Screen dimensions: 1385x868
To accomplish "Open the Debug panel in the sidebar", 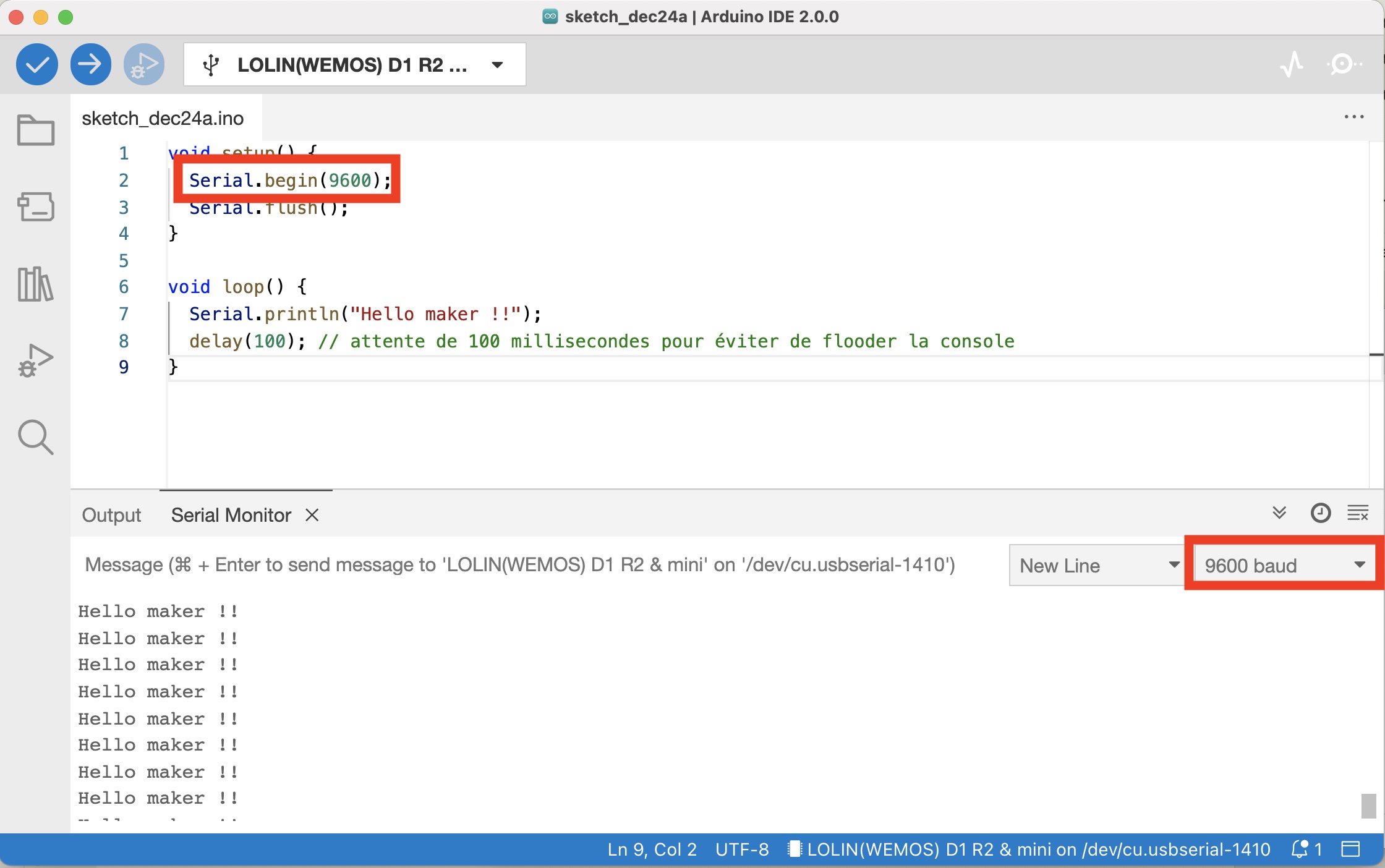I will [x=36, y=361].
